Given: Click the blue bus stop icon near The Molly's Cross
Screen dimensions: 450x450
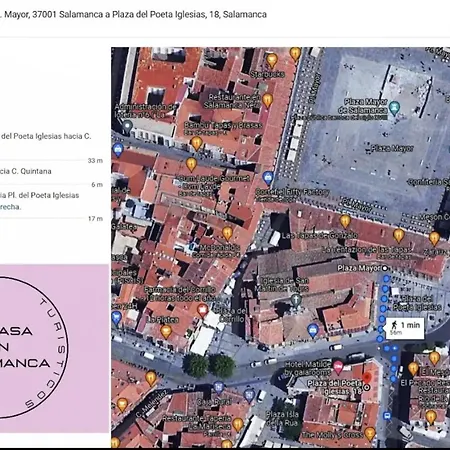Looking at the screenshot, I should tap(387, 416).
